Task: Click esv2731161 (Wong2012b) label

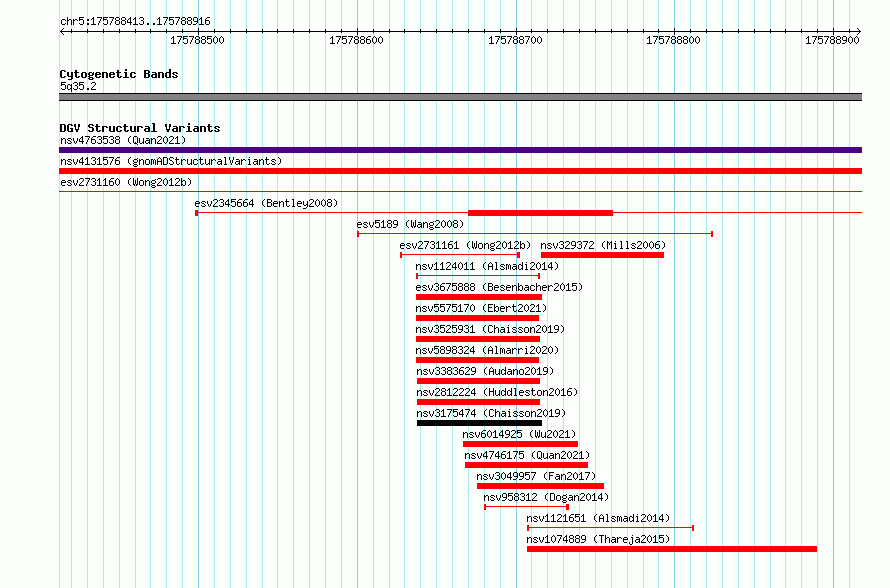Action: pos(465,245)
